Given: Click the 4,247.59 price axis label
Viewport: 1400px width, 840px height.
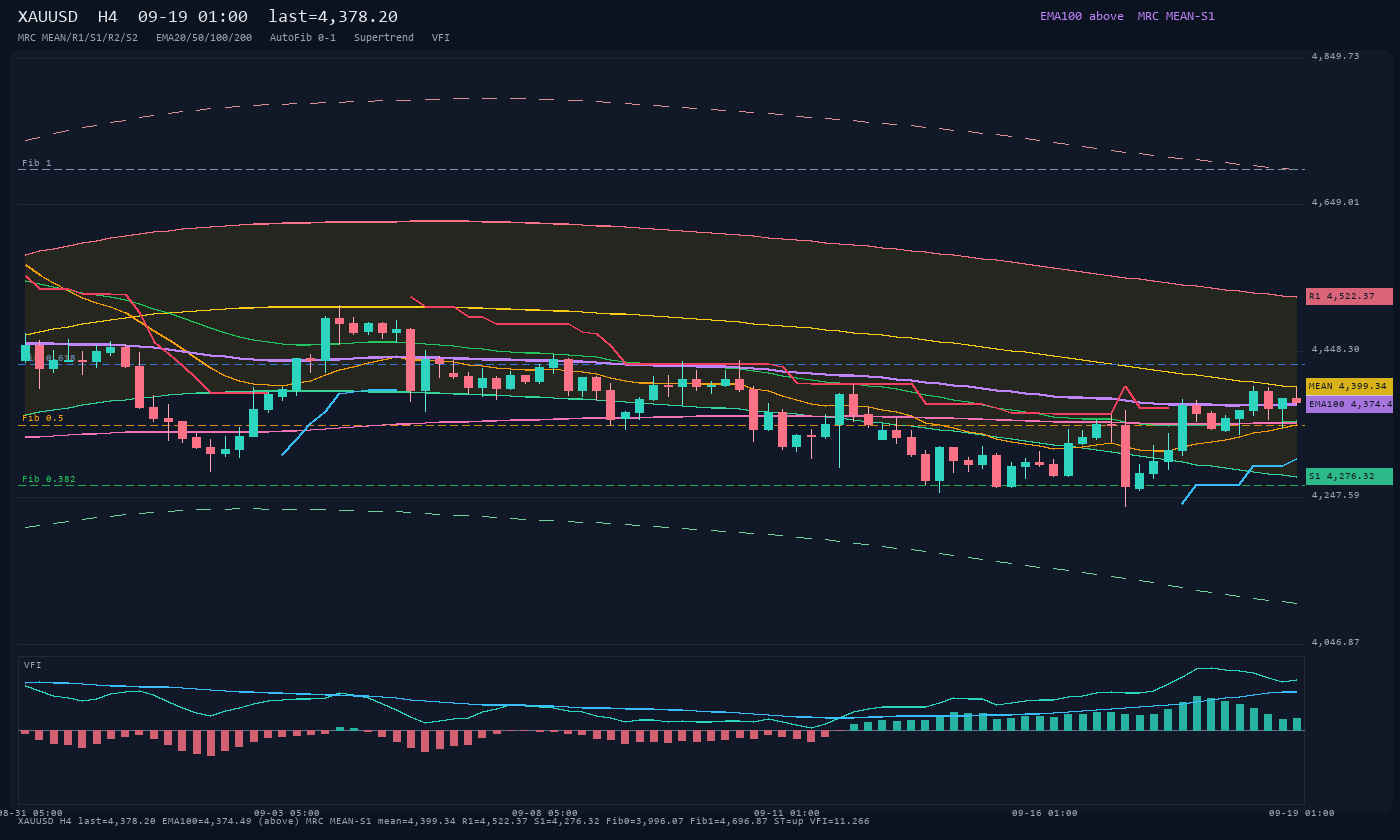Looking at the screenshot, I should [x=1335, y=495].
